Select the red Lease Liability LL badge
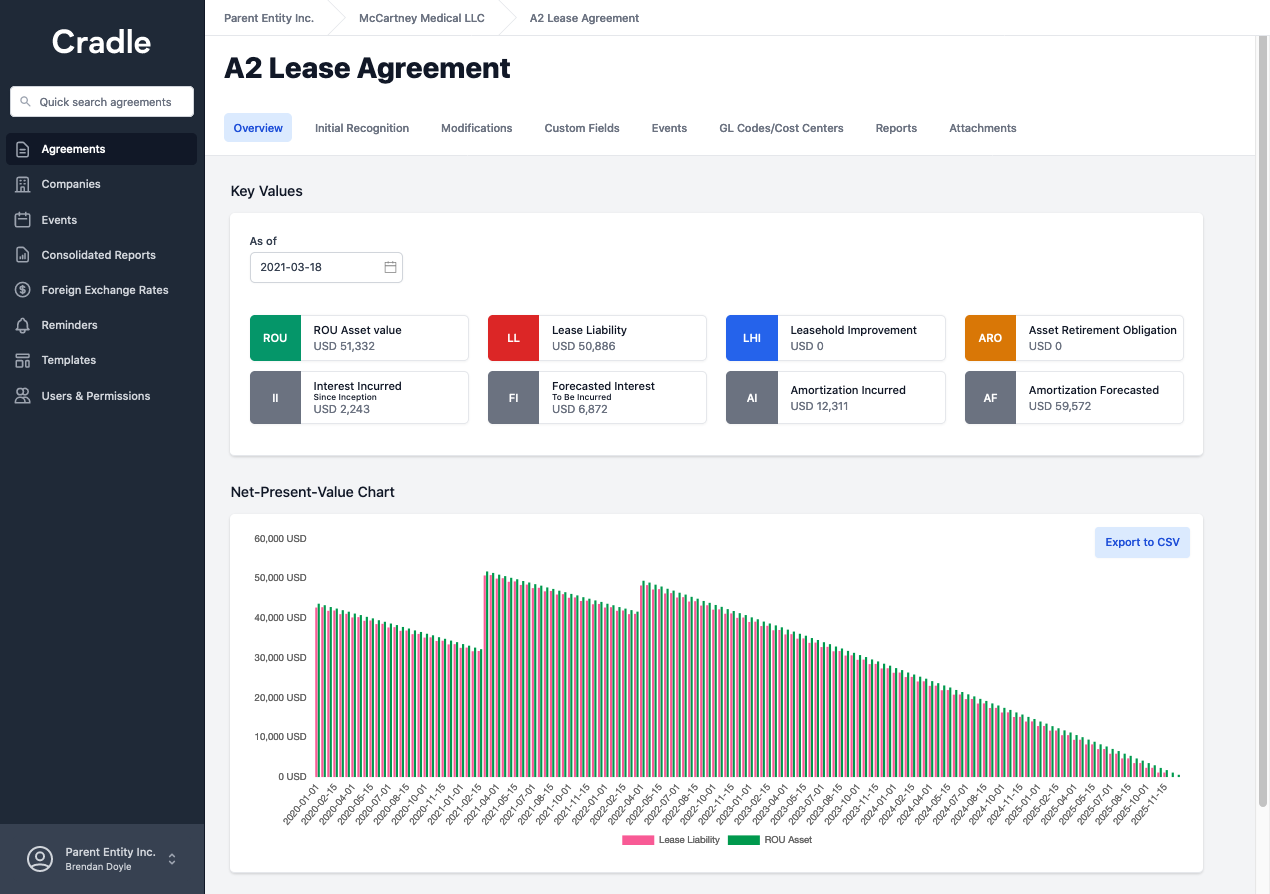The image size is (1270, 894). click(x=513, y=338)
